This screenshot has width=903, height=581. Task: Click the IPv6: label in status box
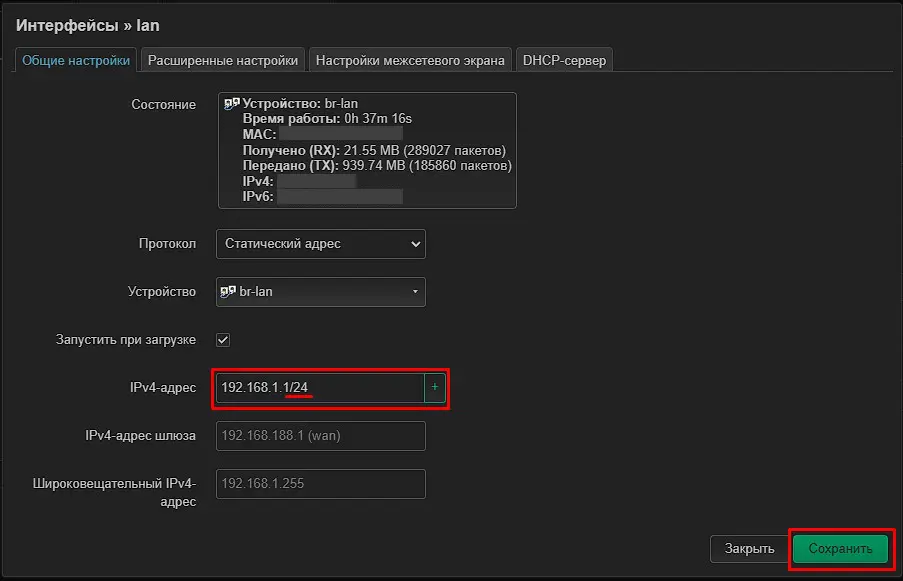coord(257,196)
